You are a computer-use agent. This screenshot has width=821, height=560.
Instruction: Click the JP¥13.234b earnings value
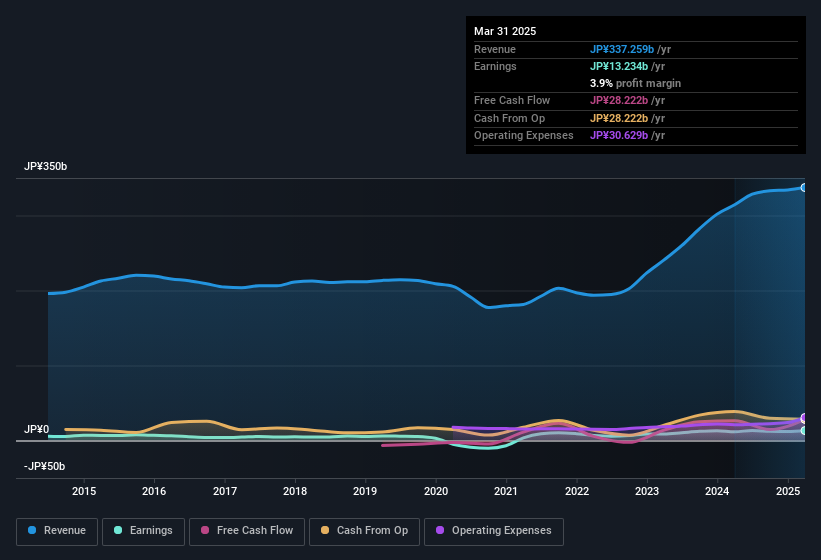coord(619,66)
